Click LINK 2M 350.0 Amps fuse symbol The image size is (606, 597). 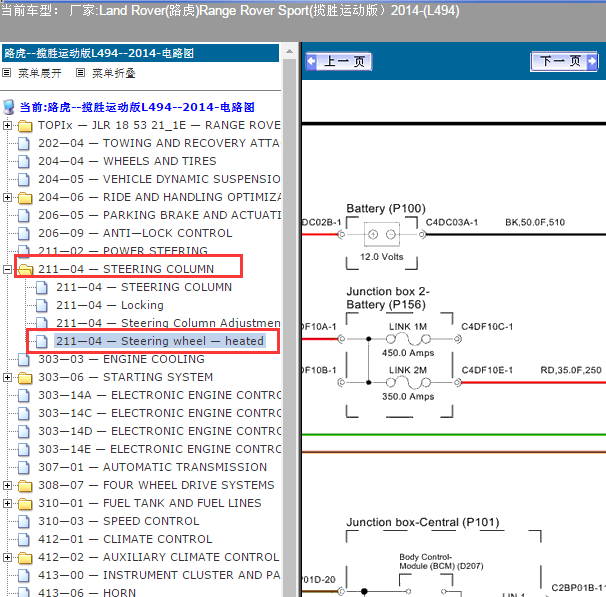[x=408, y=383]
